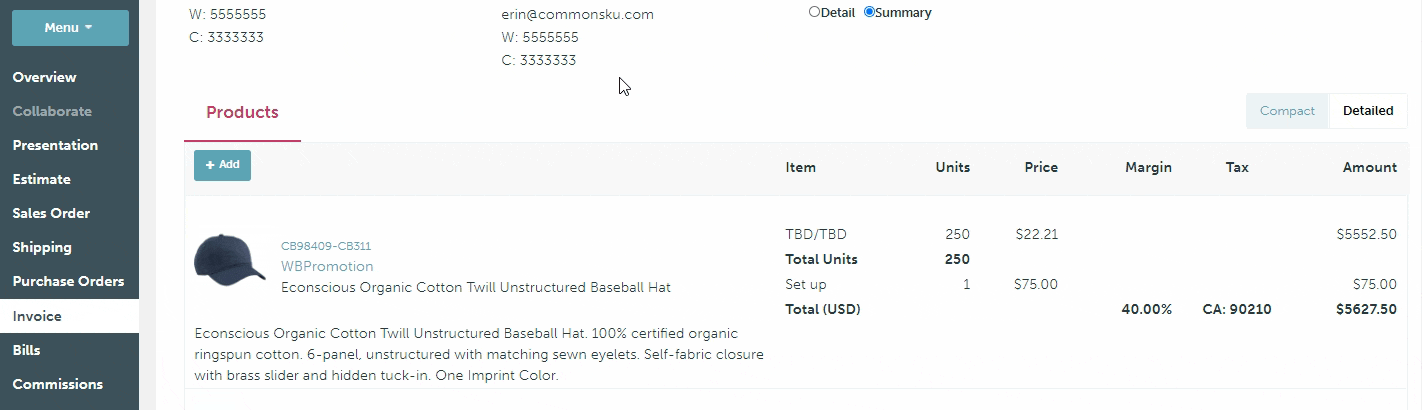Switch to Compact view
The width and height of the screenshot is (1422, 410).
click(1287, 111)
